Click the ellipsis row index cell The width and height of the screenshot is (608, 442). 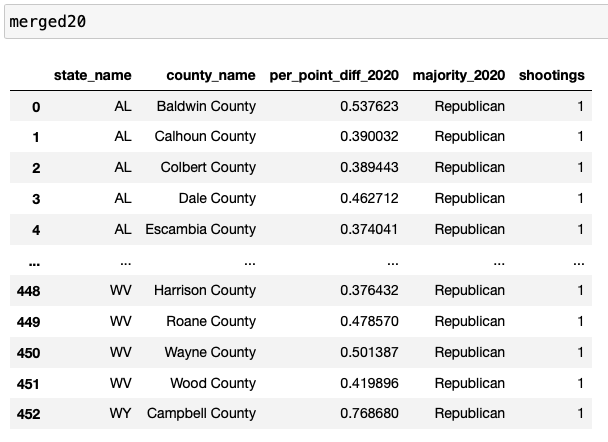[x=34, y=264]
